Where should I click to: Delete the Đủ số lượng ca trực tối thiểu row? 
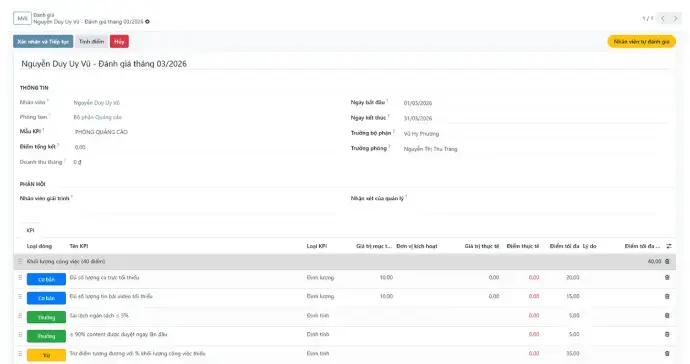pos(667,278)
